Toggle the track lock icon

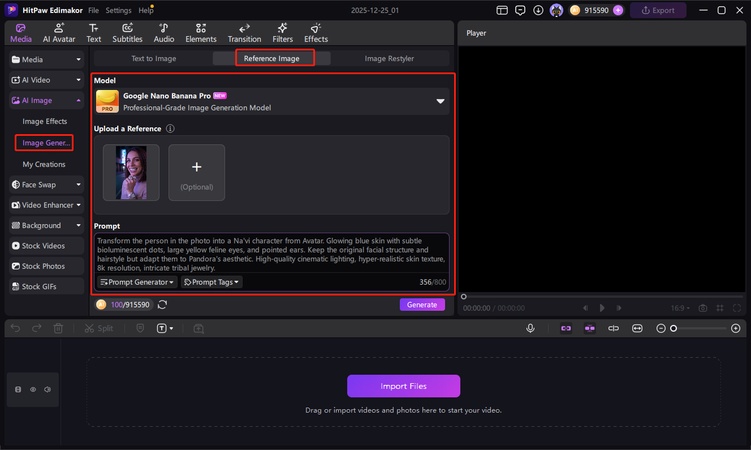[x=16, y=389]
